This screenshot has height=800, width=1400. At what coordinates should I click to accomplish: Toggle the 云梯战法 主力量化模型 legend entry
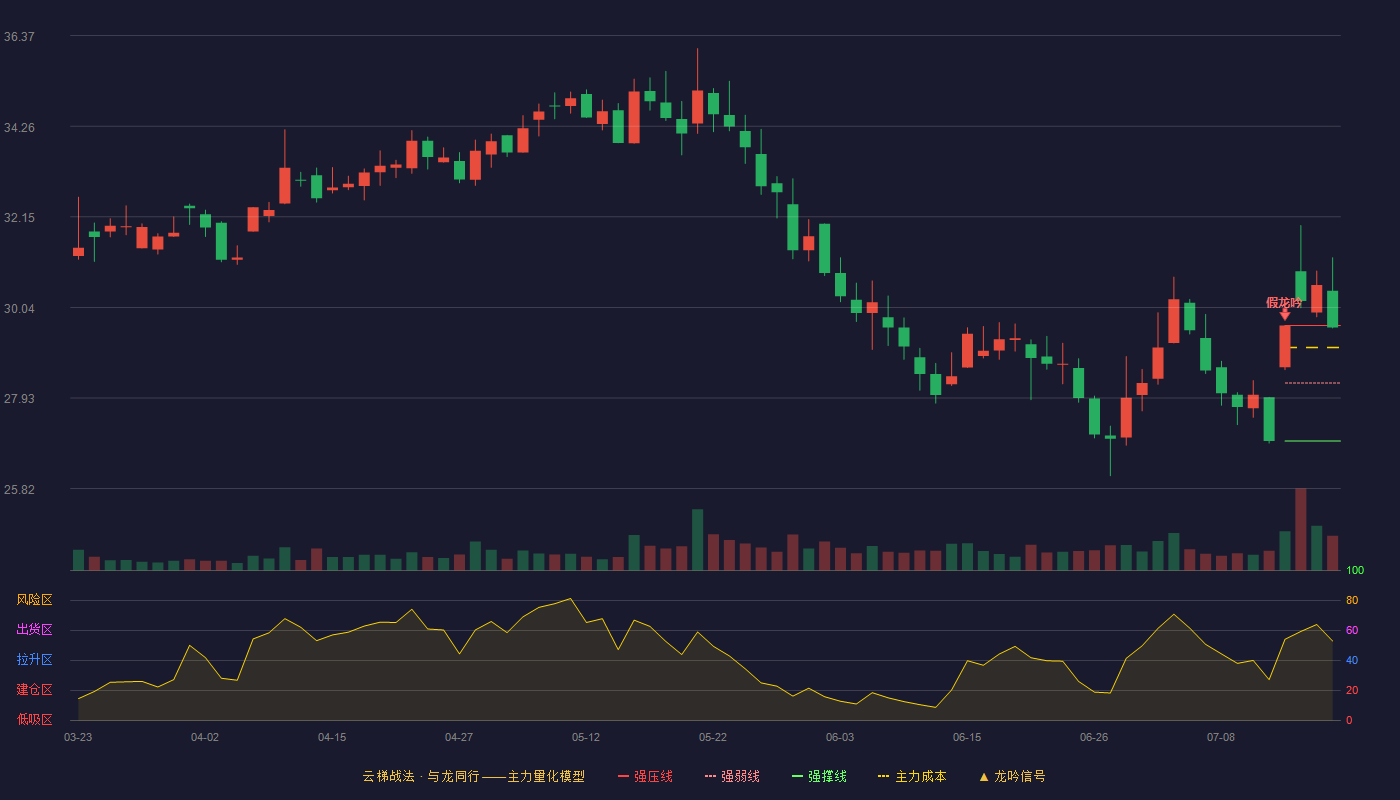point(473,776)
